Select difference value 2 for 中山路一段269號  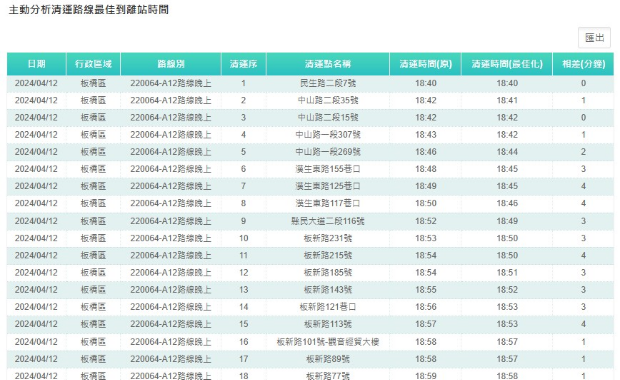click(583, 152)
